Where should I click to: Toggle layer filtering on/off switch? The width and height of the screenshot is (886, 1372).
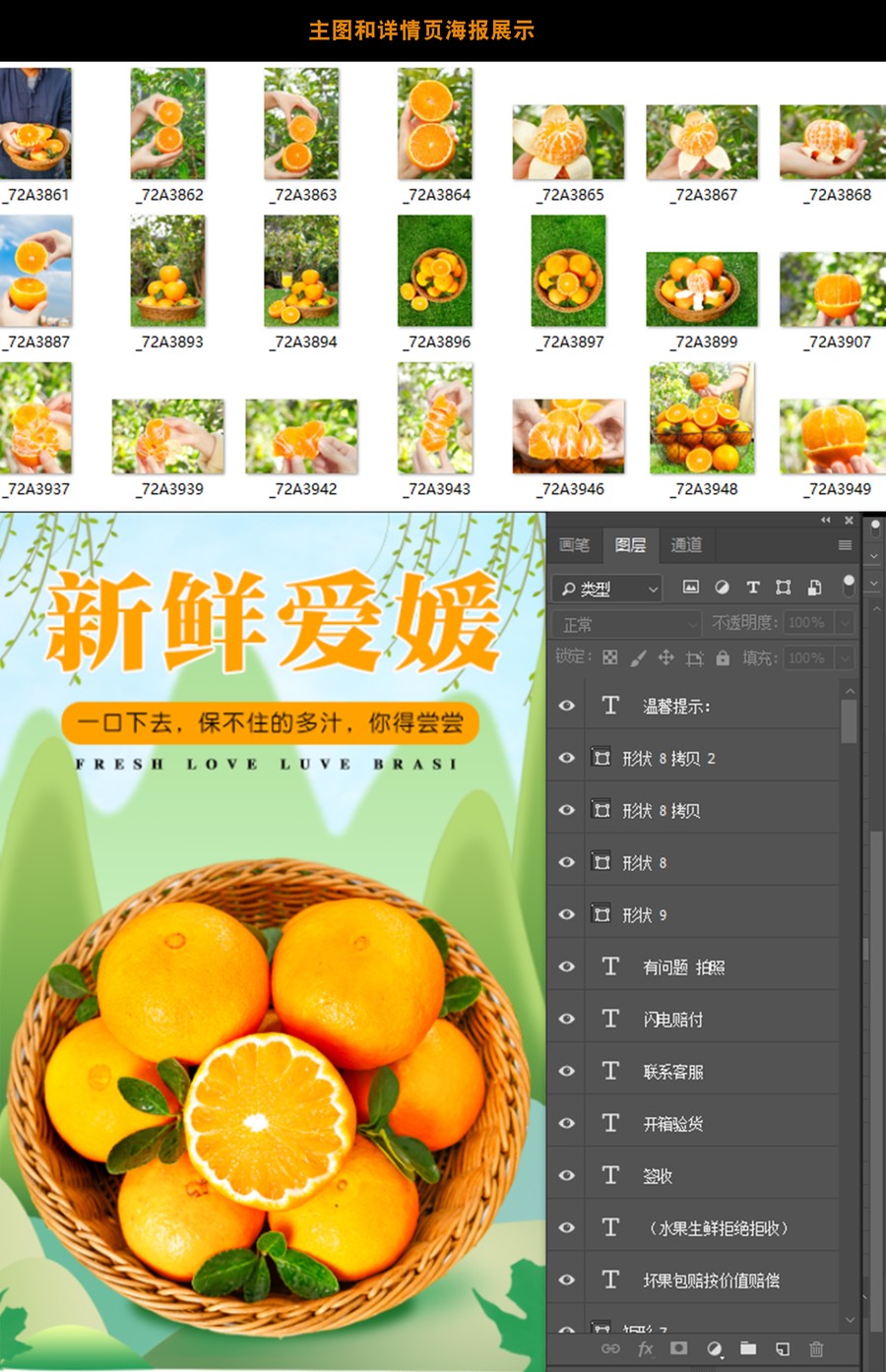[x=849, y=586]
